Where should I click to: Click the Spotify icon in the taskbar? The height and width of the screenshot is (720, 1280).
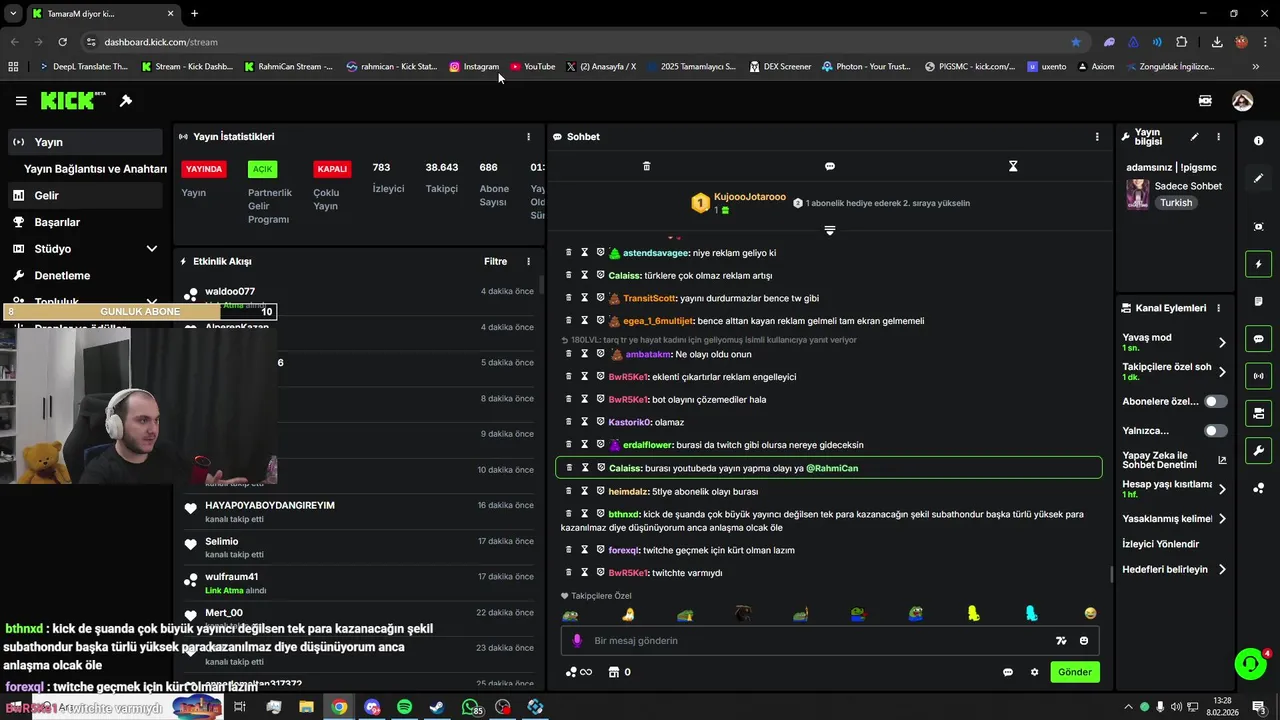(404, 707)
